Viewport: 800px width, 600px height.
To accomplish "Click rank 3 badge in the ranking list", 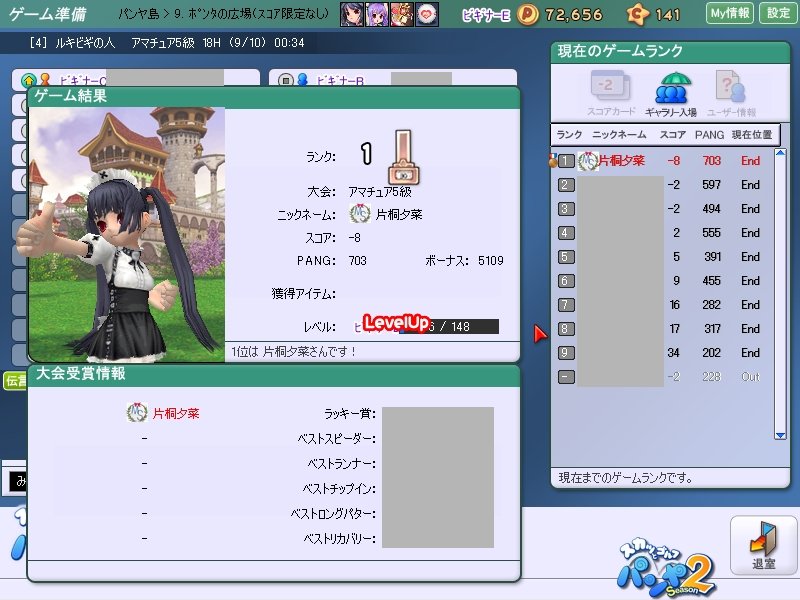I will click(x=566, y=209).
